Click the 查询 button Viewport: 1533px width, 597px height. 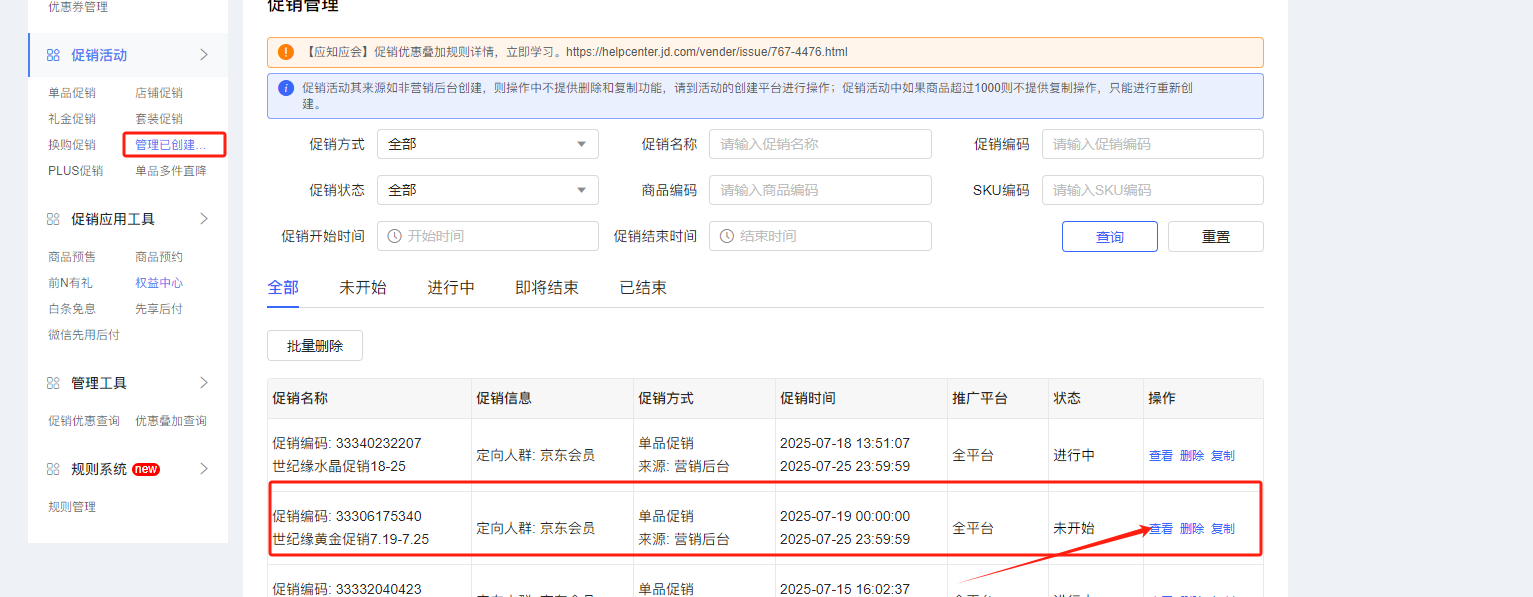pyautogui.click(x=1109, y=237)
